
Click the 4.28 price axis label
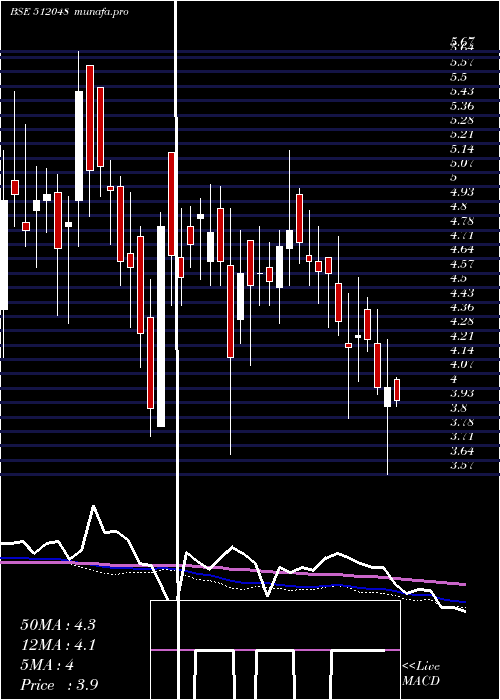tap(462, 321)
